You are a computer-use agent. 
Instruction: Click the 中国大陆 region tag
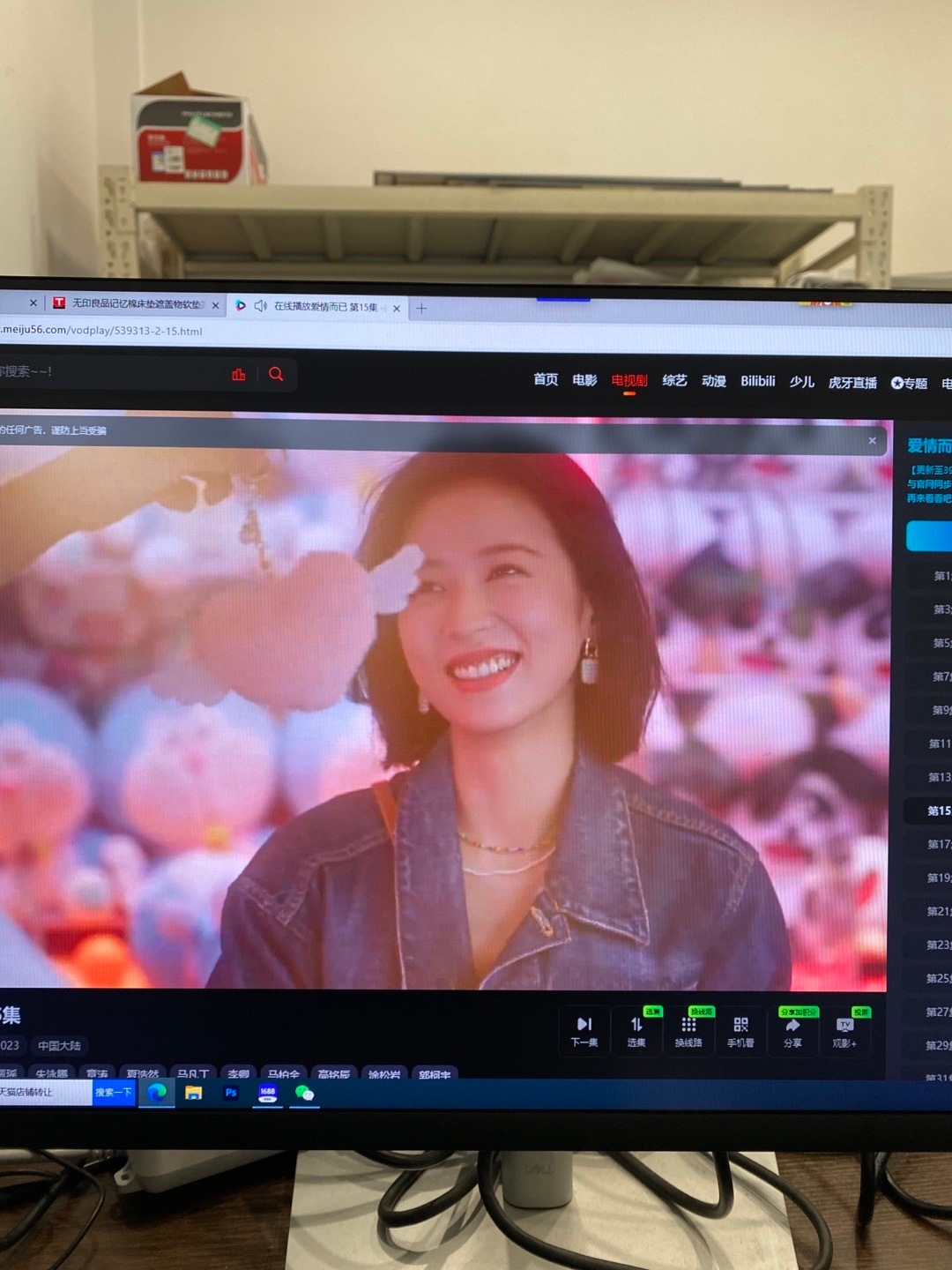[x=59, y=1046]
